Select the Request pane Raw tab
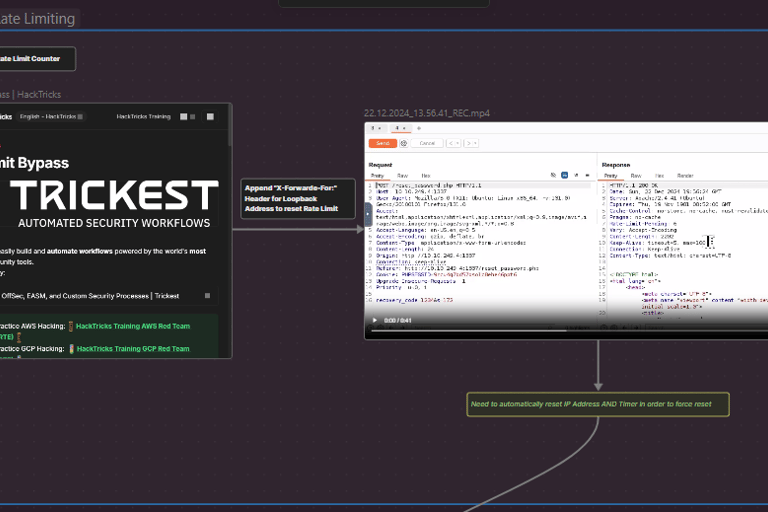 click(x=403, y=175)
